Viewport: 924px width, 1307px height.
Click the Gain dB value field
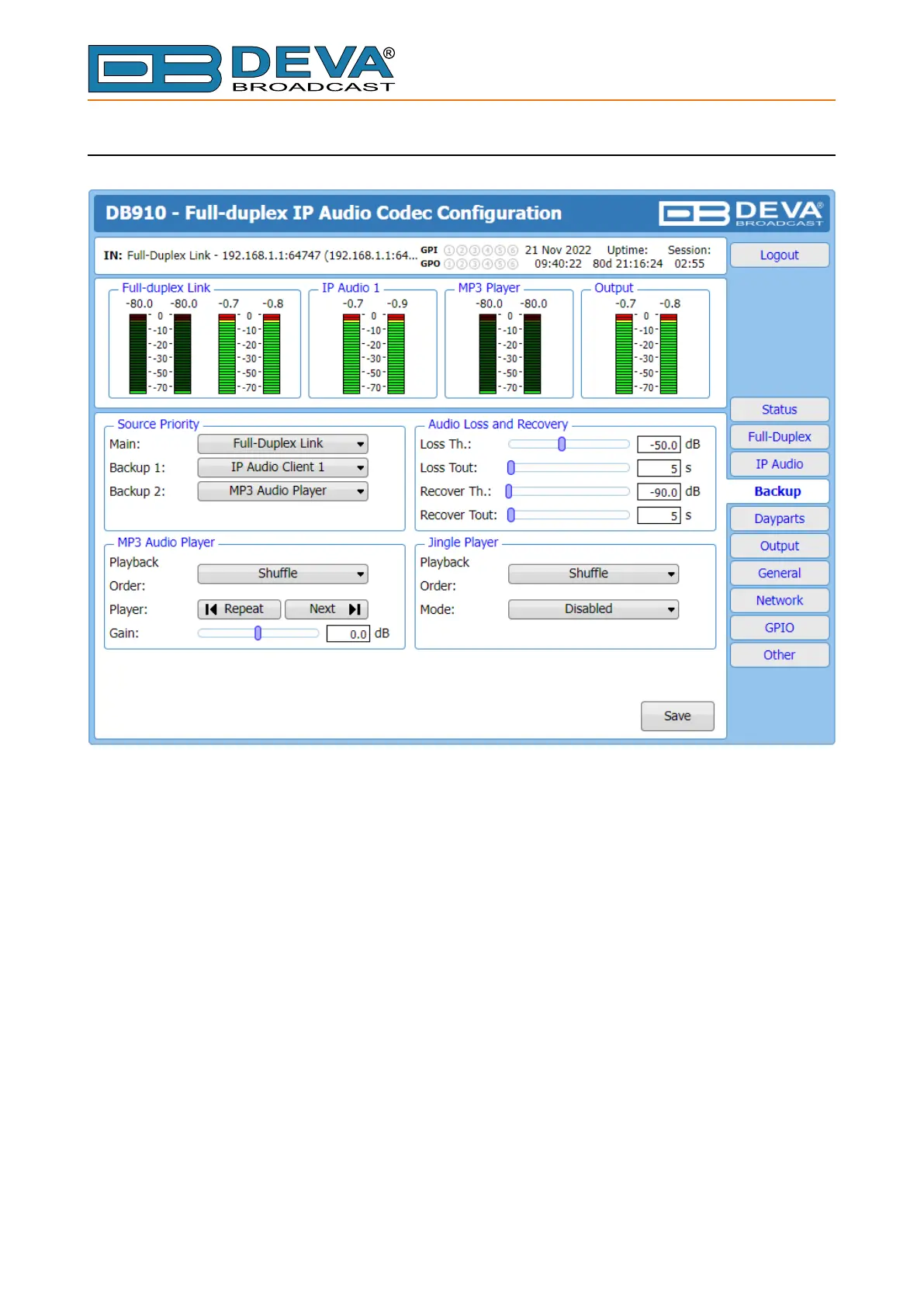(348, 634)
